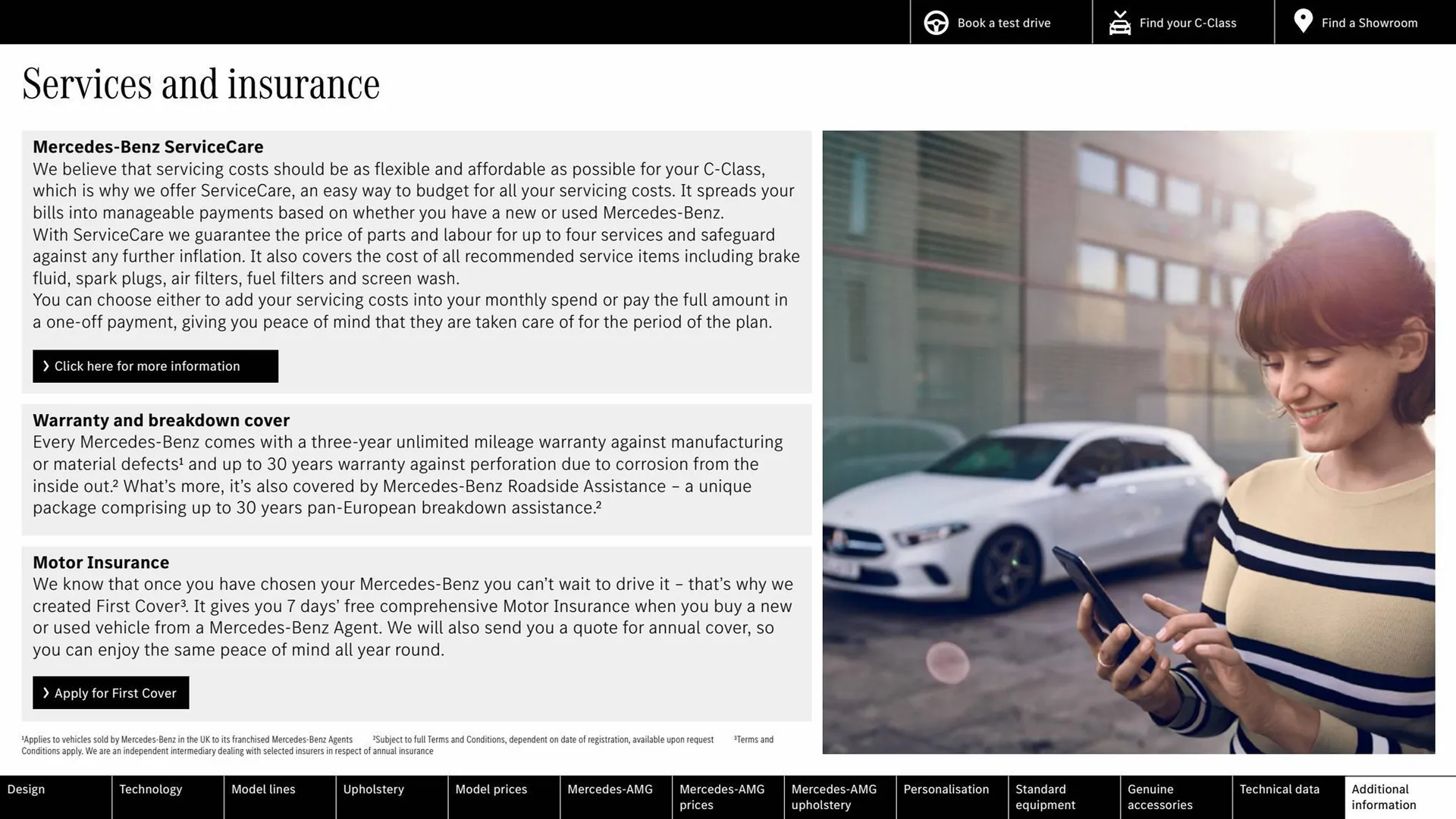Click the steering wheel Book a test drive icon
This screenshot has width=1456, height=819.
(935, 22)
